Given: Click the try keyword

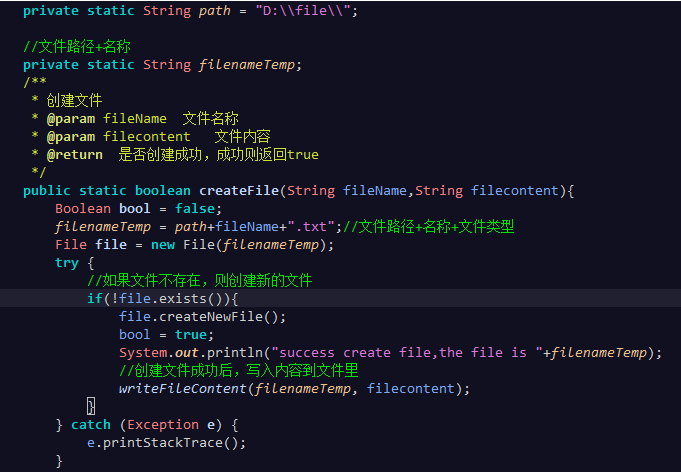Looking at the screenshot, I should click(67, 263).
